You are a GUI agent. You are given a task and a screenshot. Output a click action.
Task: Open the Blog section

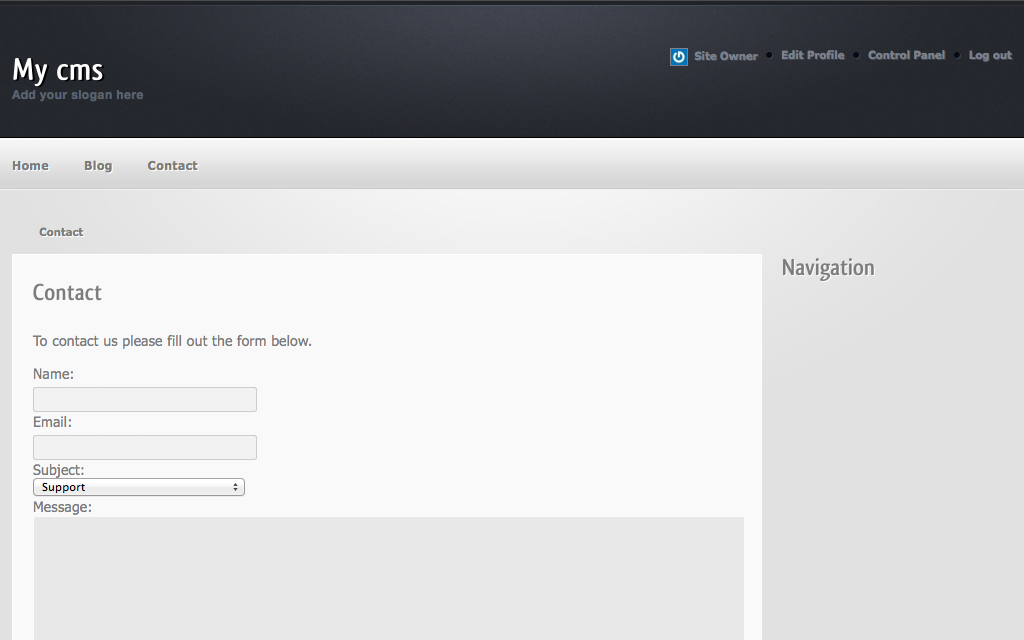click(97, 165)
